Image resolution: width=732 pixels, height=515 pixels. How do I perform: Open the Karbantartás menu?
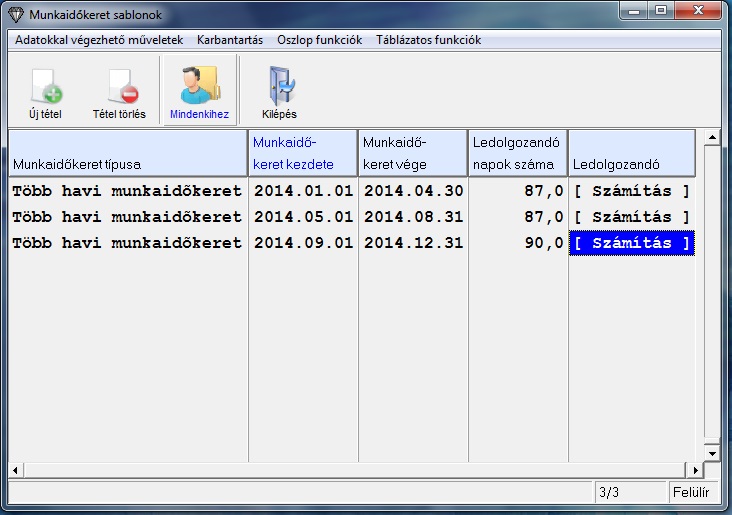(x=230, y=41)
